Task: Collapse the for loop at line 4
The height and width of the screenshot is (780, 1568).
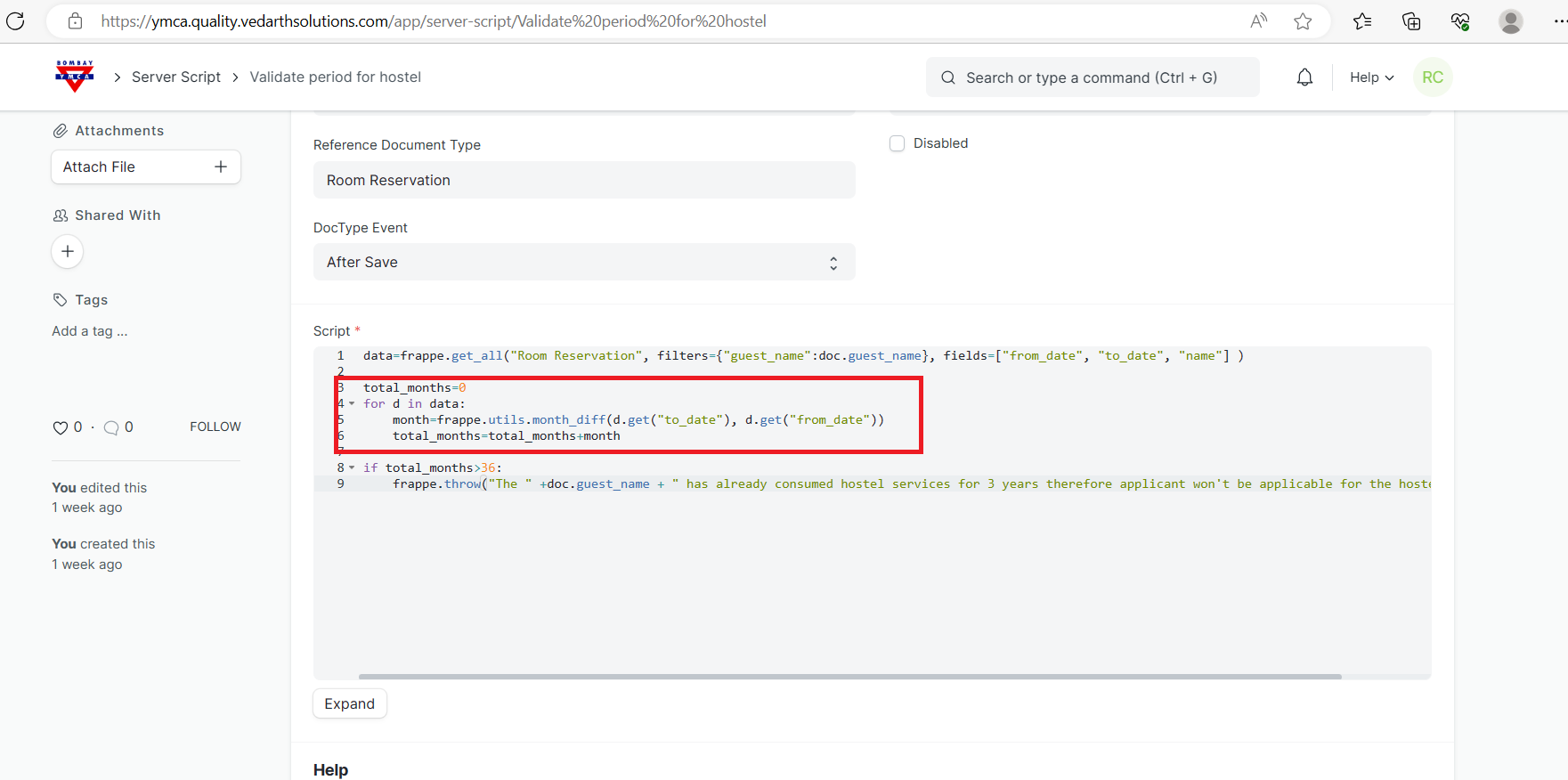Action: 352,404
